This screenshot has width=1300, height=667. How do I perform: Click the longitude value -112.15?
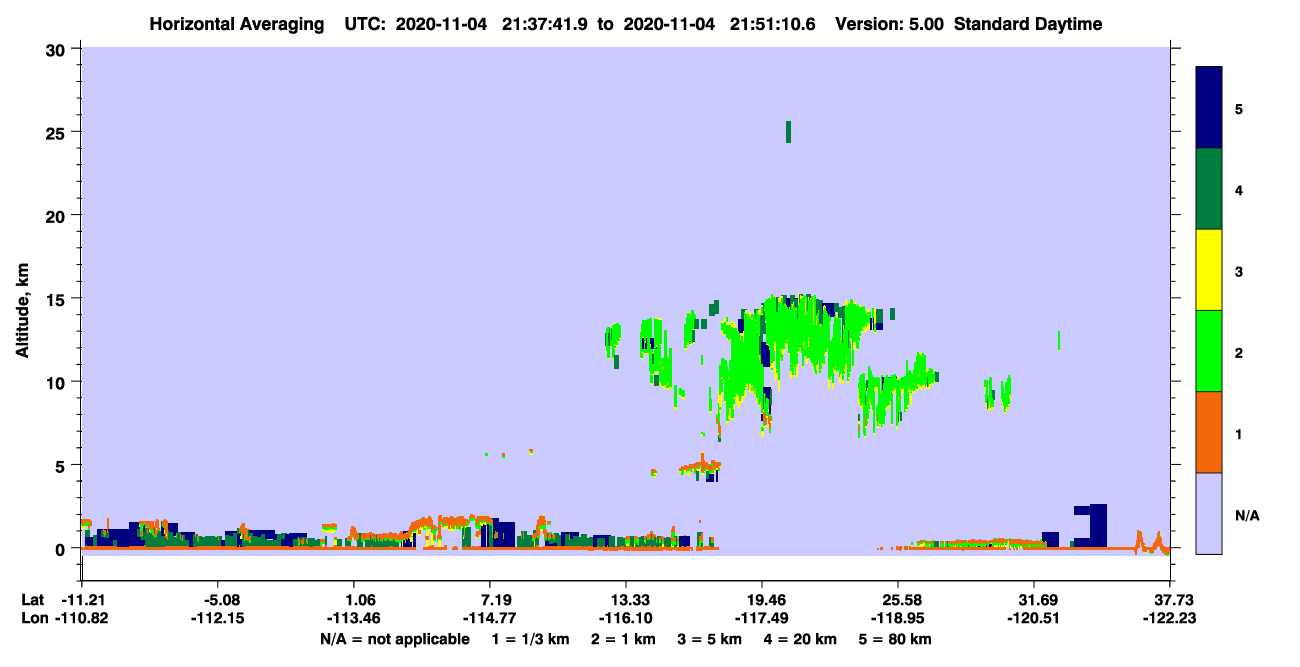coord(218,619)
